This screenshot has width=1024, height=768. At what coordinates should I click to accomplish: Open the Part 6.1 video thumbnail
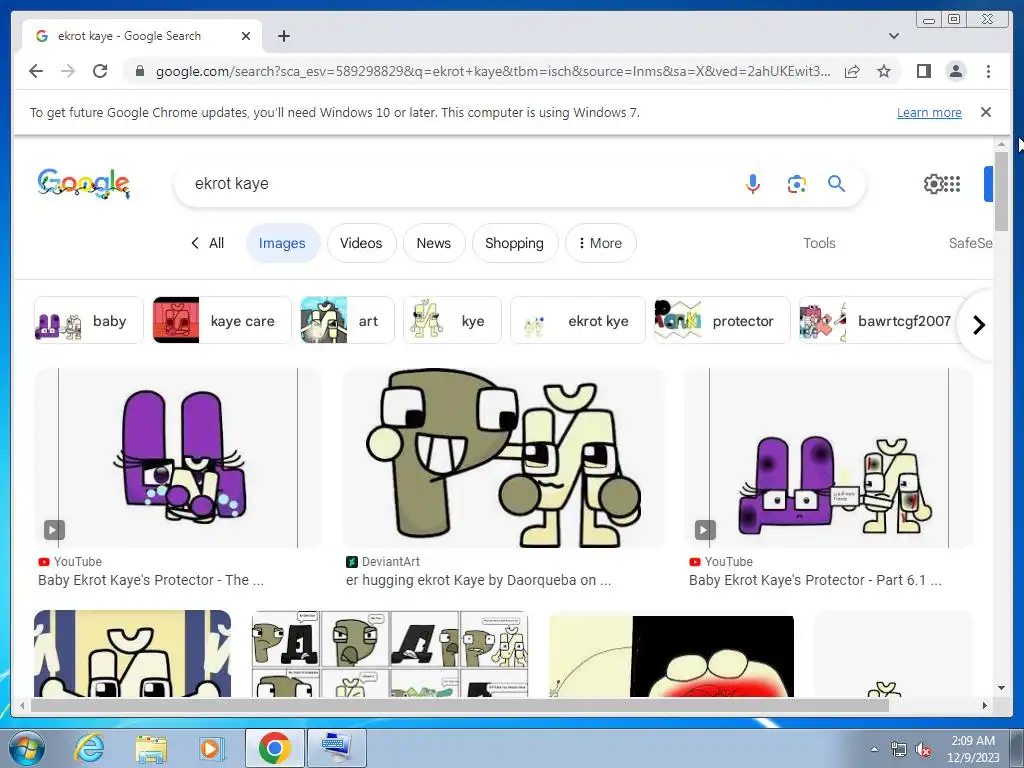coord(828,458)
